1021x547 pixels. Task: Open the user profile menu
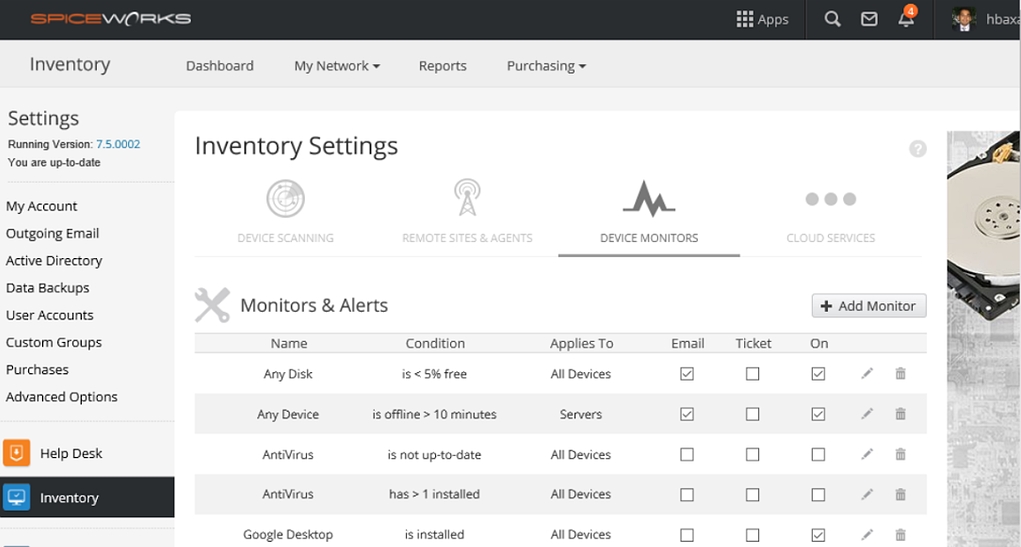pyautogui.click(x=985, y=19)
